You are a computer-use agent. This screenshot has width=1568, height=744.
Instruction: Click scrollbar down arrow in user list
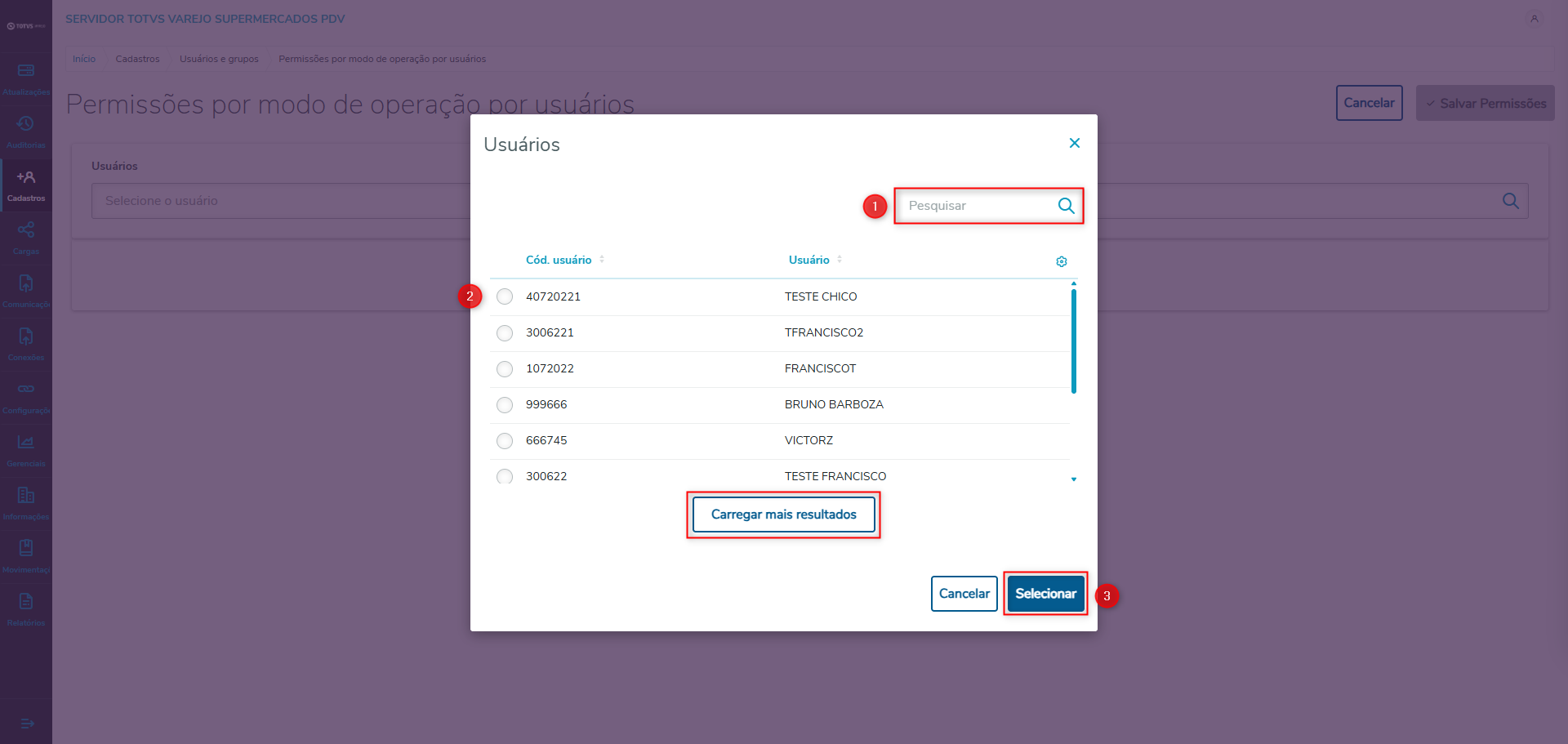[1074, 479]
